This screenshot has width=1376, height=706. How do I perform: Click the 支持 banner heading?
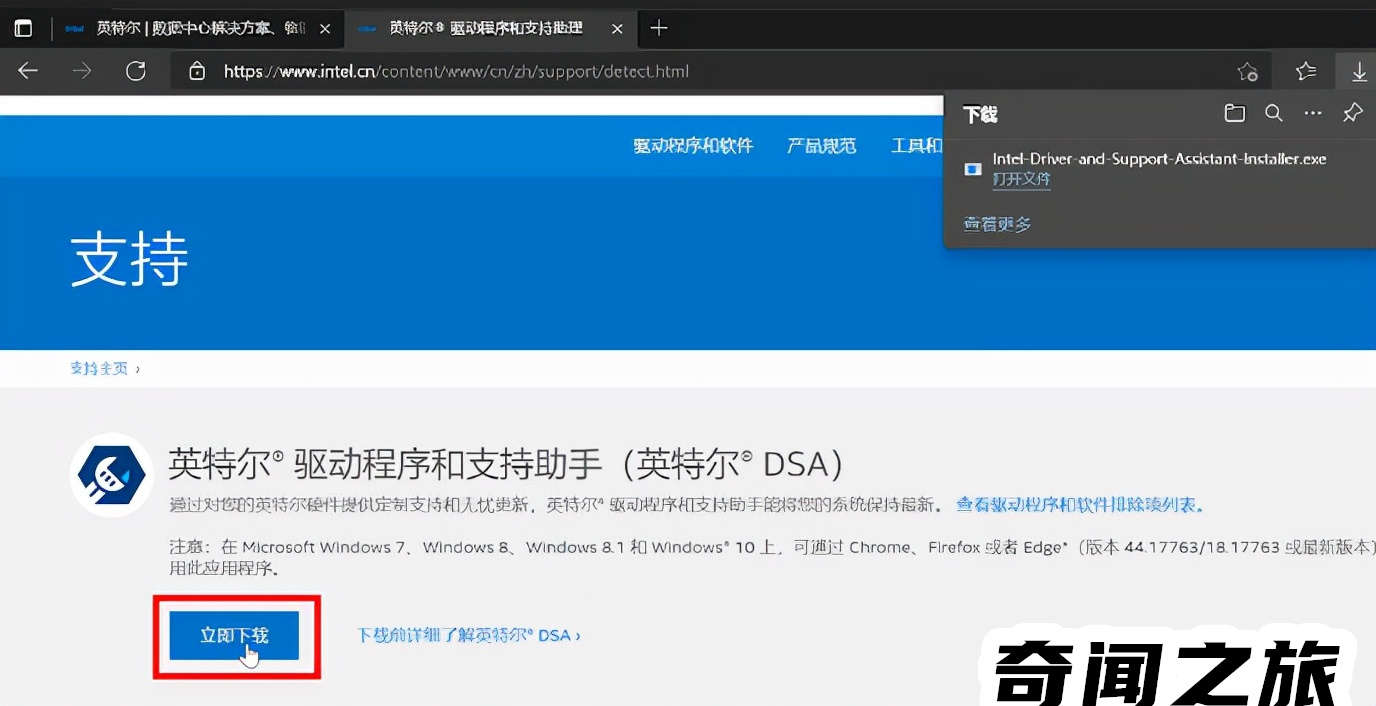pos(130,260)
